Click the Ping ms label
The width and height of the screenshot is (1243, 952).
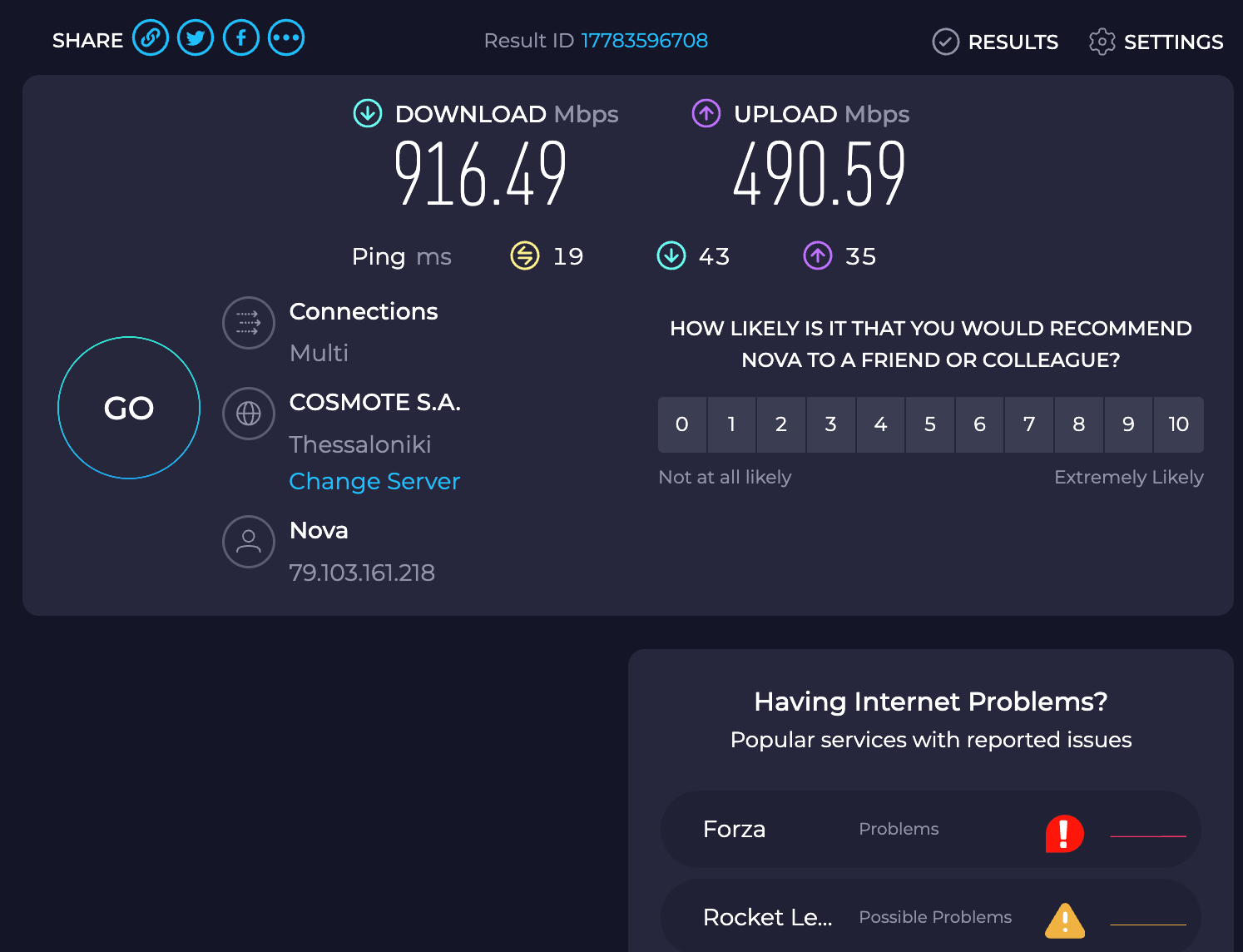tap(401, 256)
